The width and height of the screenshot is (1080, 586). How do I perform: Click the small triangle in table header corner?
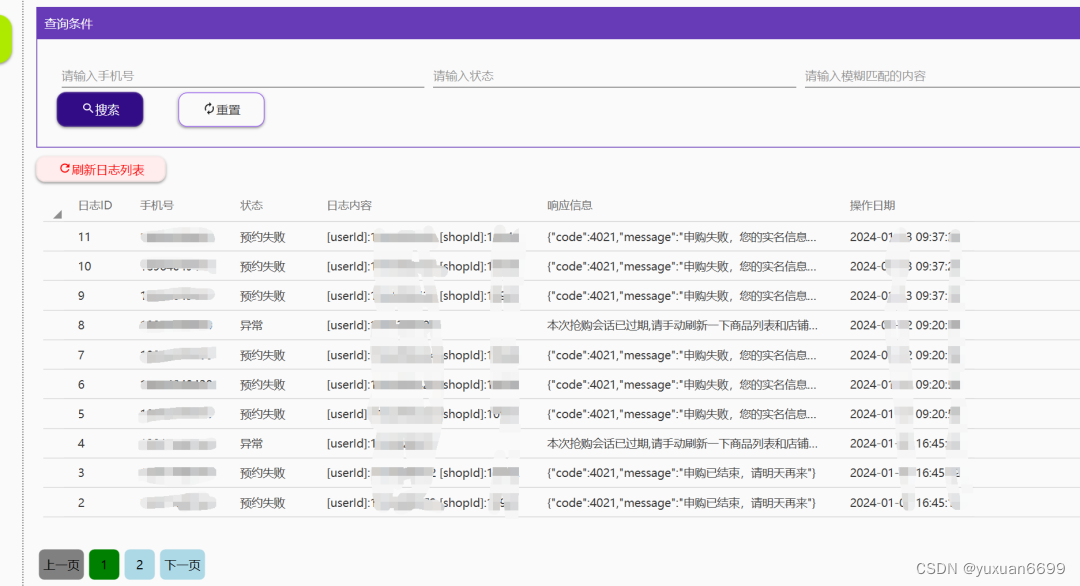[57, 213]
